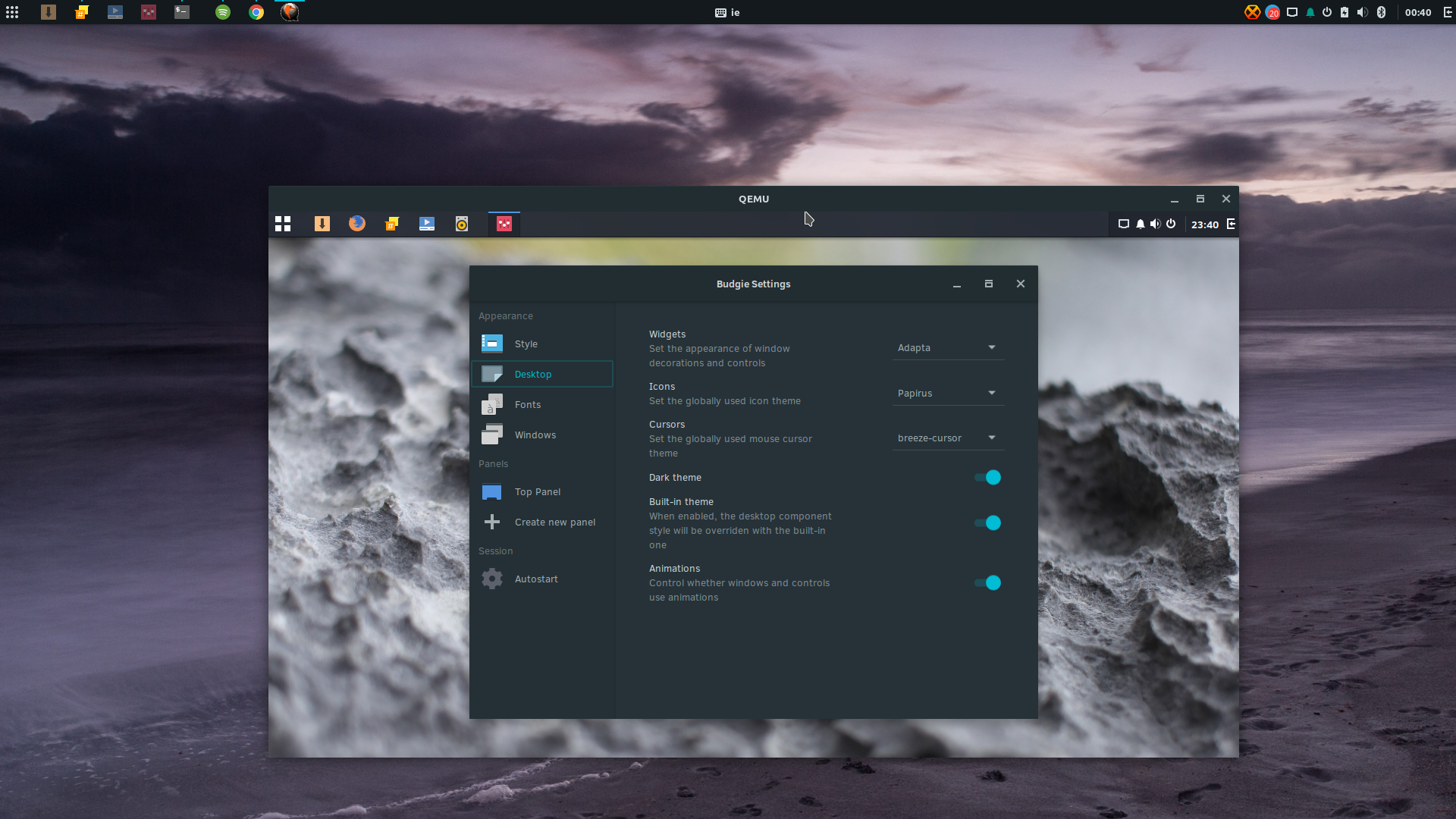Image resolution: width=1456 pixels, height=819 pixels.
Task: Launch Rhythmbox speaker icon in QEMU guest panel
Action: (x=462, y=224)
